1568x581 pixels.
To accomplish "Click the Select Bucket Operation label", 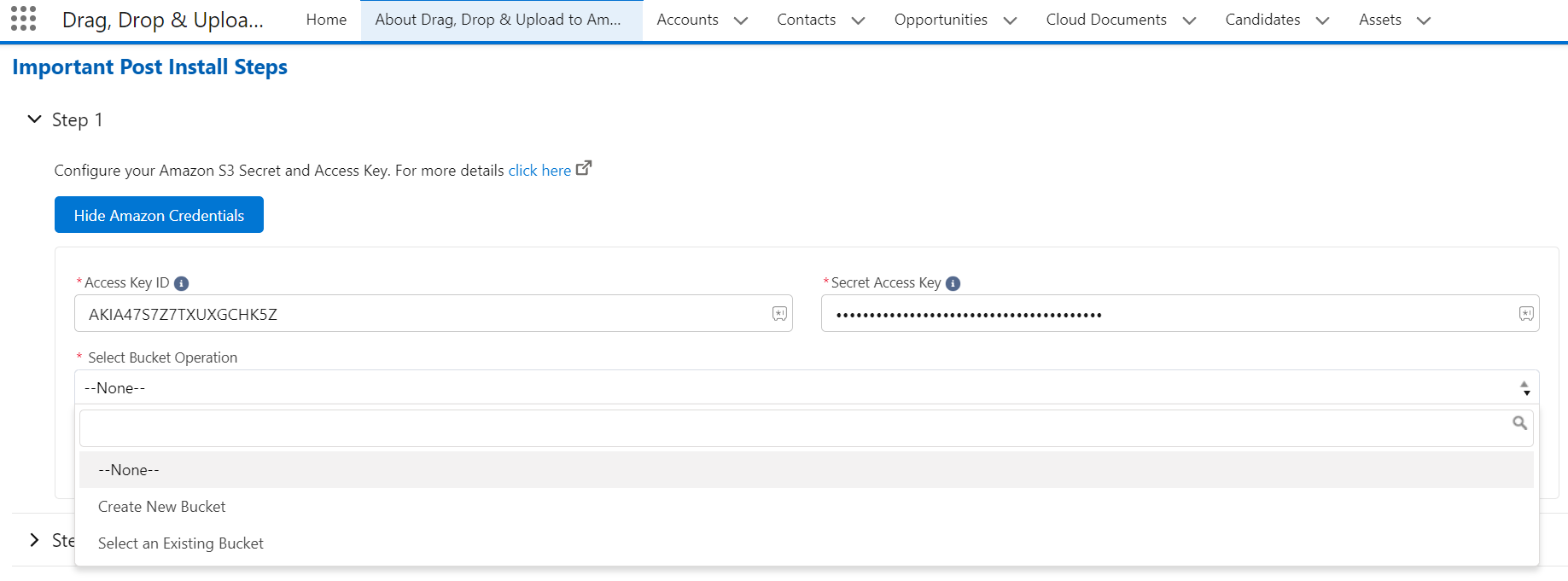I will pos(162,357).
